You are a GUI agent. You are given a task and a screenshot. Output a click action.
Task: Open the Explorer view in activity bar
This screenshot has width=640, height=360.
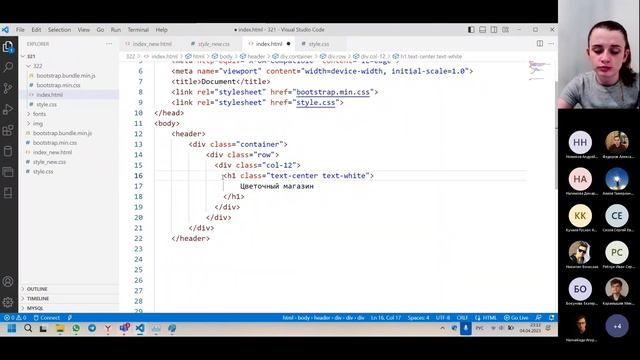point(8,47)
